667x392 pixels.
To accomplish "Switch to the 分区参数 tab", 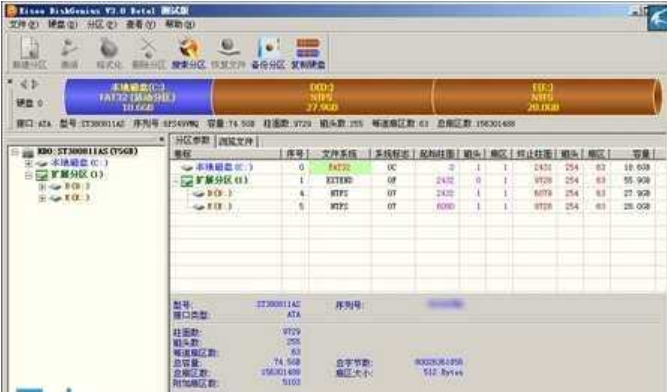I will click(x=193, y=141).
